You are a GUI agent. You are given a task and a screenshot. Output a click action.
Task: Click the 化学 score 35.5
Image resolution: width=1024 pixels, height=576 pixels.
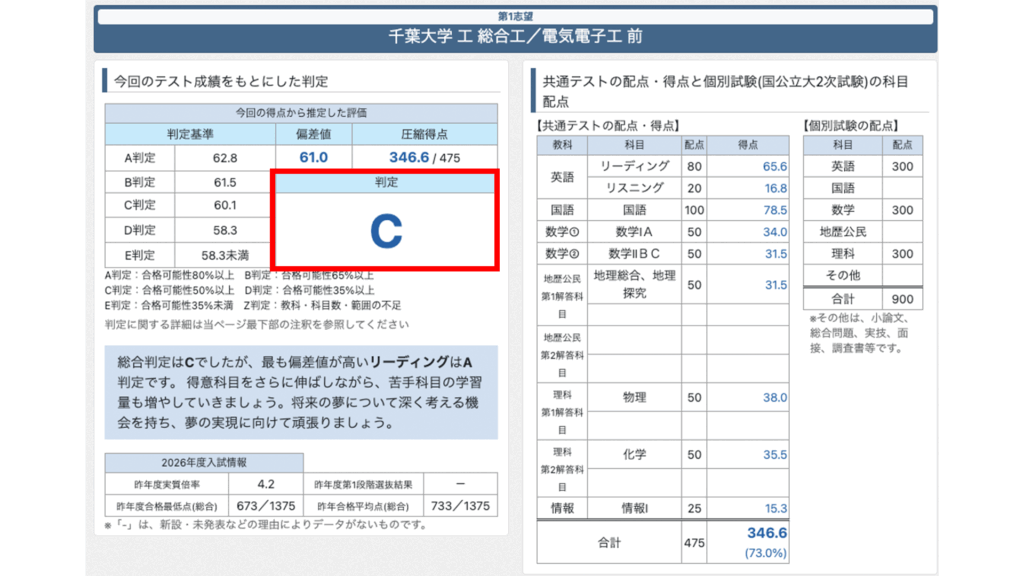click(774, 454)
